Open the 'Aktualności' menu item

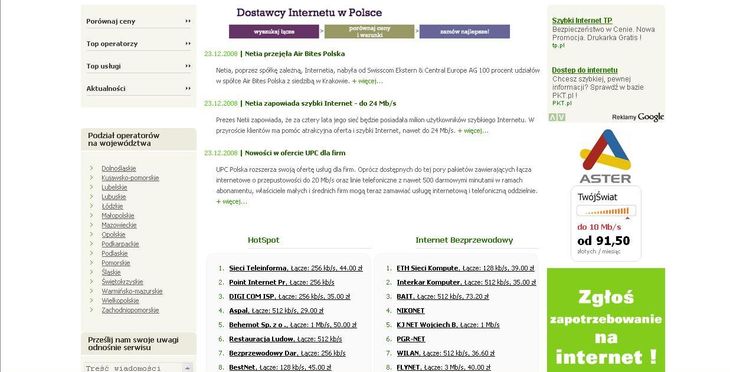(106, 88)
